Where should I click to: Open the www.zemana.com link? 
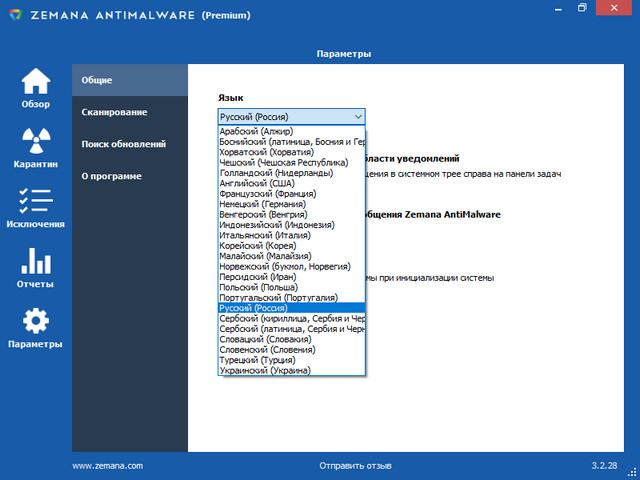[108, 466]
